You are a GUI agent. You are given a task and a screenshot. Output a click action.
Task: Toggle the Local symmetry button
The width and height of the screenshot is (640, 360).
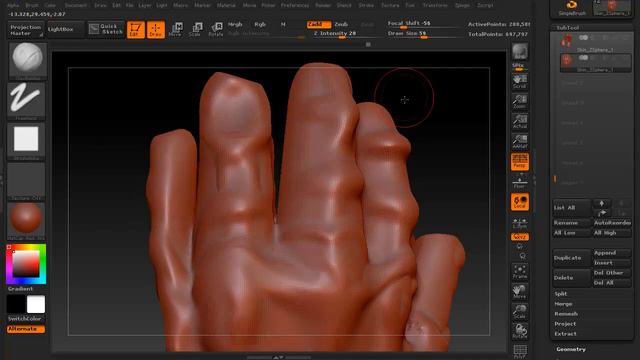click(x=520, y=202)
